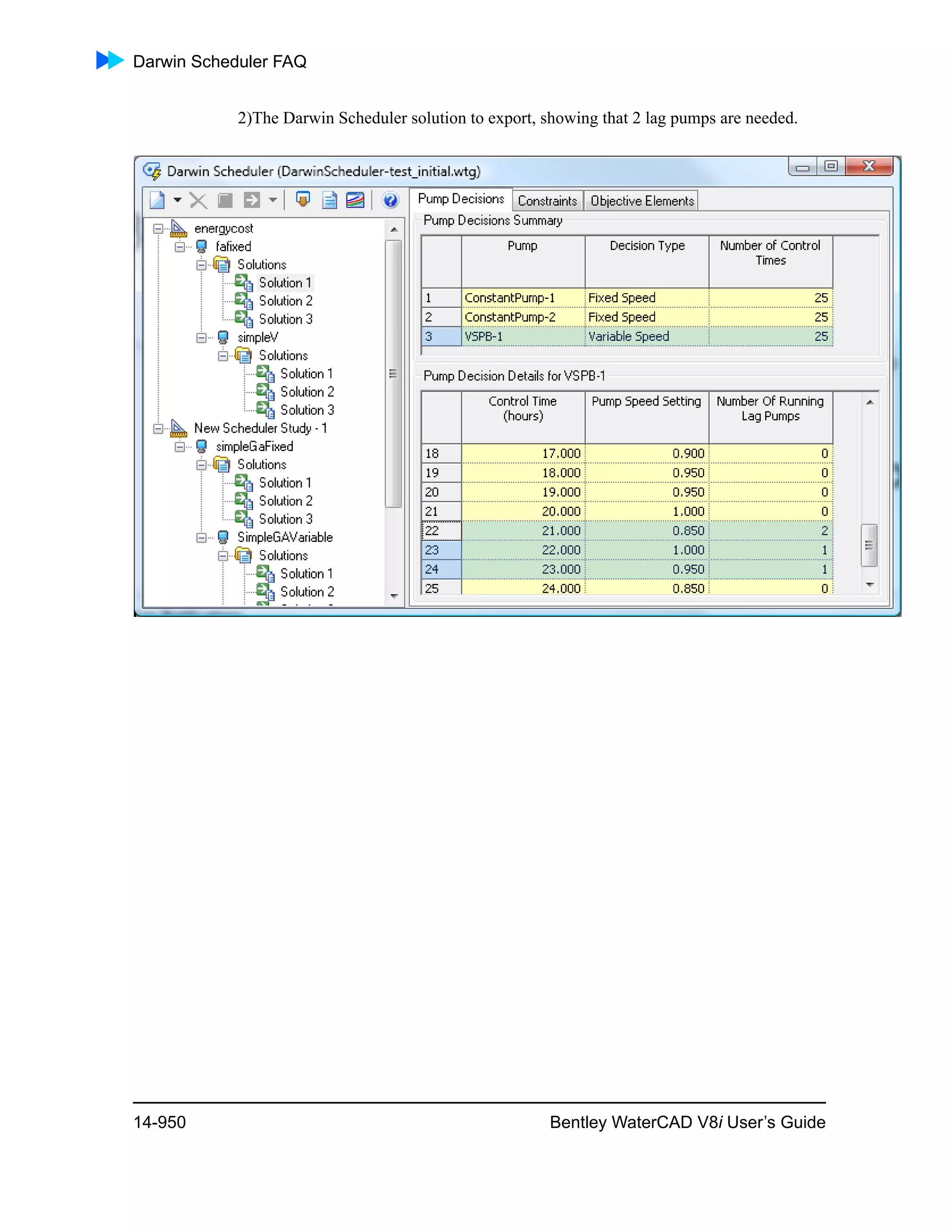Click the New Scheduler Study - 1 ruler icon

coord(179,428)
